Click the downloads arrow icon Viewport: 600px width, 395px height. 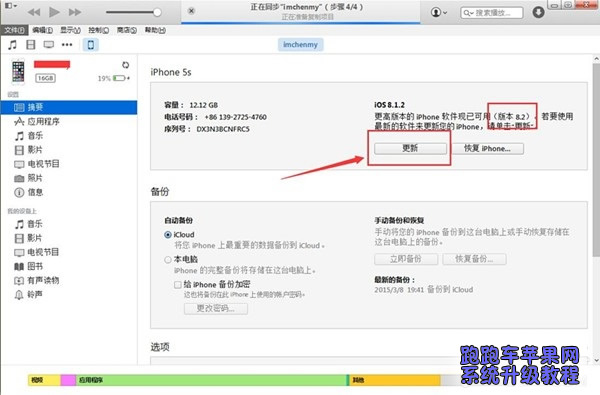point(538,12)
